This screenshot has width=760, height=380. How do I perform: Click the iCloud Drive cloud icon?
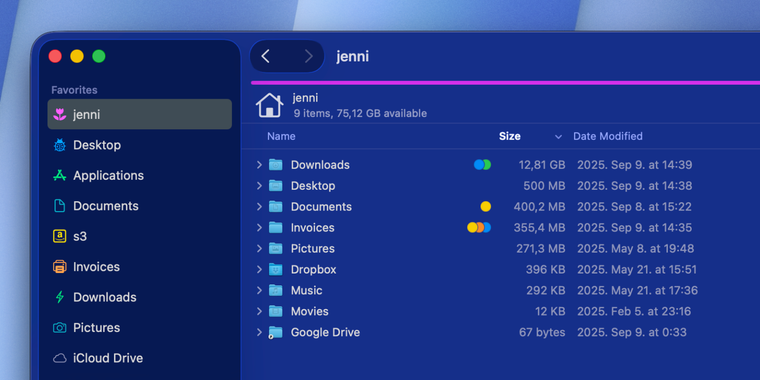point(60,358)
